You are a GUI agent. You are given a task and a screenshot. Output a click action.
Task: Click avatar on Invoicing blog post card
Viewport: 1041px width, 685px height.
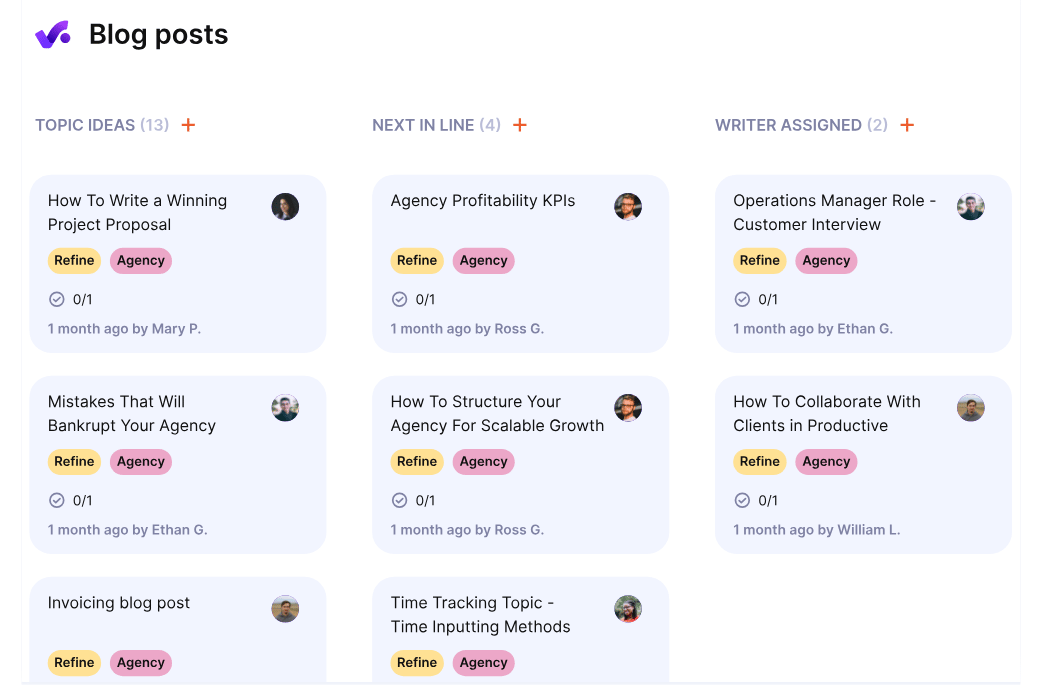[285, 609]
